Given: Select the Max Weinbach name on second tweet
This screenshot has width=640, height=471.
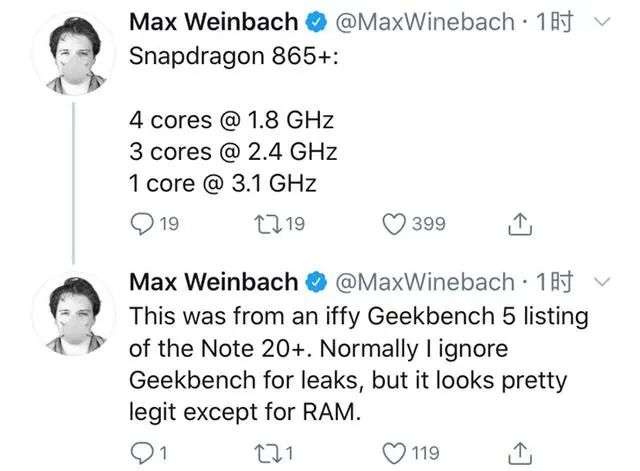Looking at the screenshot, I should pos(214,283).
